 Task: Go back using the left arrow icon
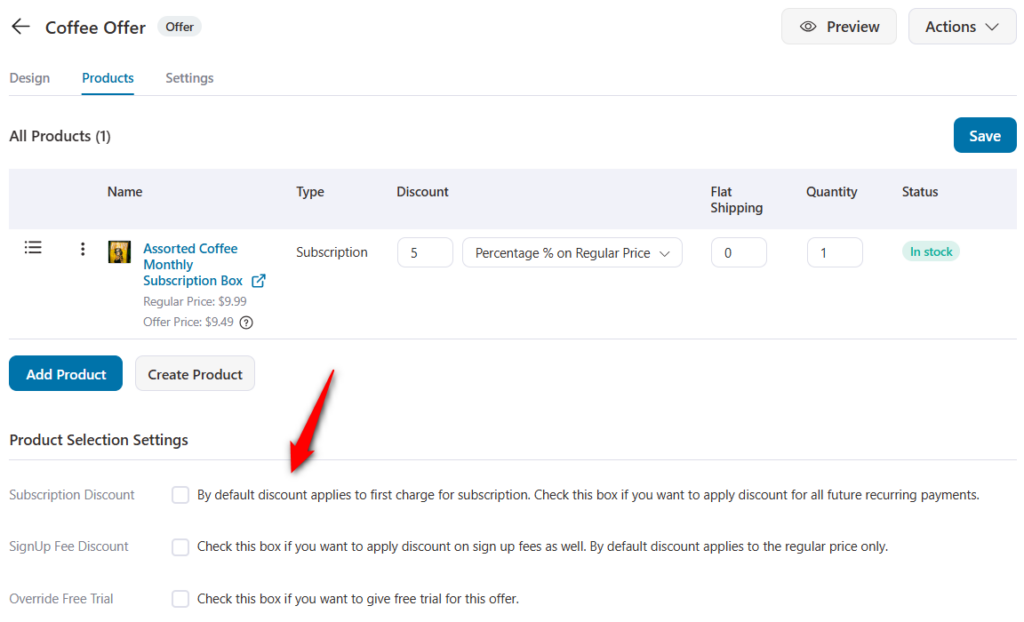(x=21, y=27)
